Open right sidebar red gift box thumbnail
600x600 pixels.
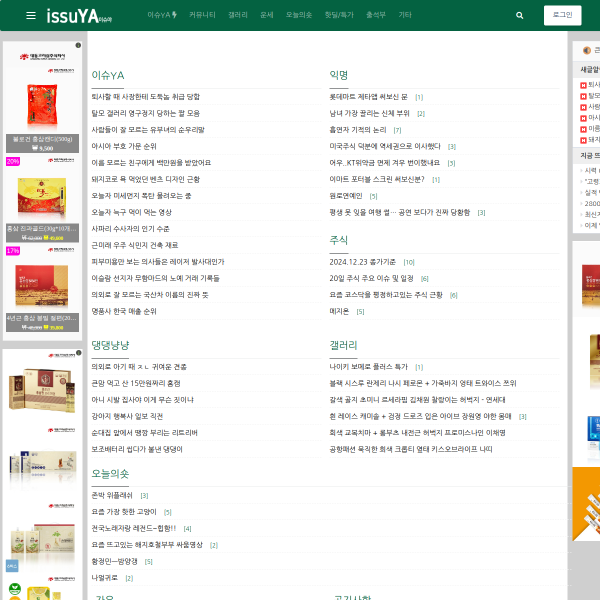pyautogui.click(x=591, y=285)
